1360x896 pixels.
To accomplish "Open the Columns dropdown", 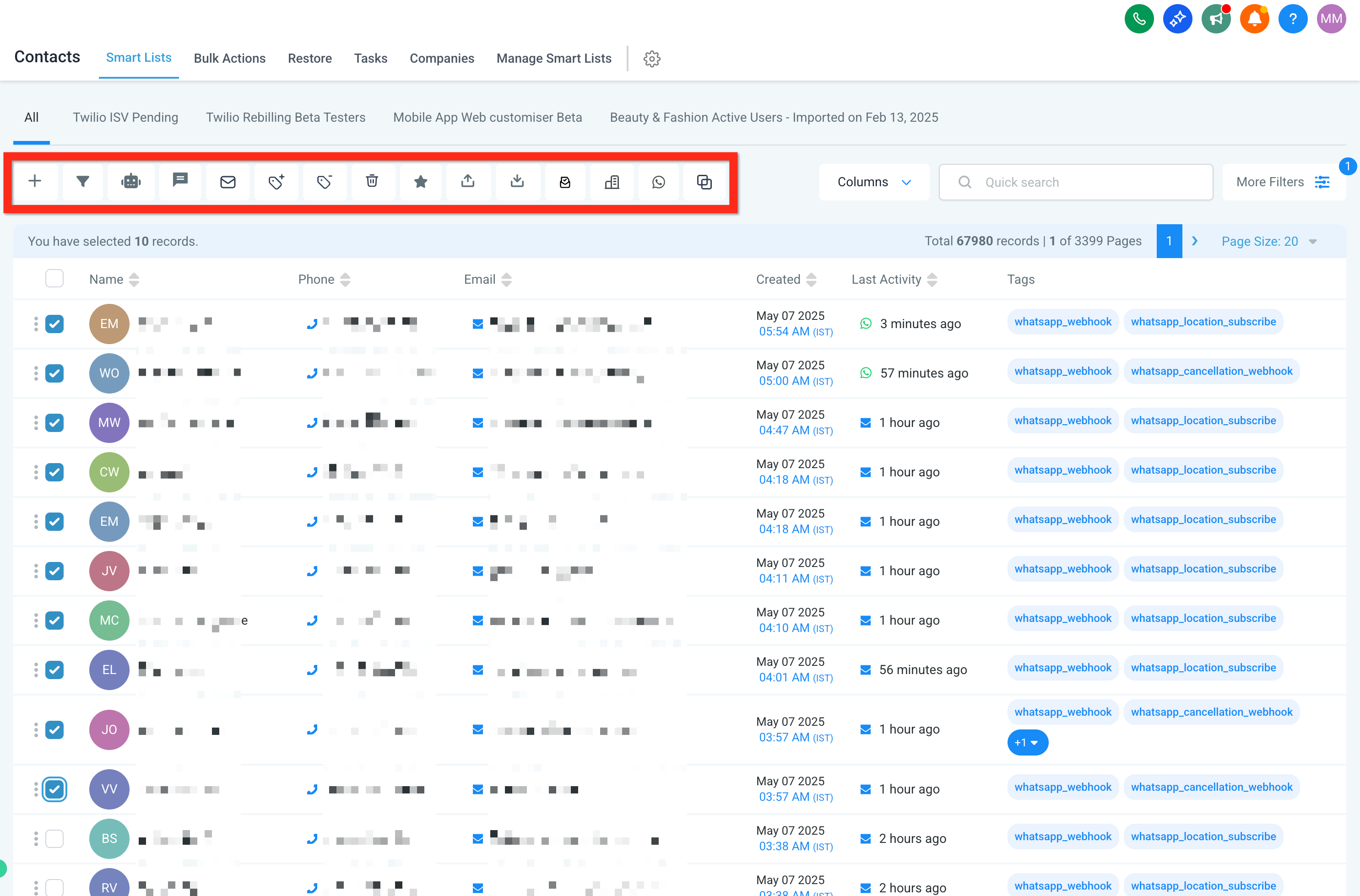I will click(x=873, y=182).
